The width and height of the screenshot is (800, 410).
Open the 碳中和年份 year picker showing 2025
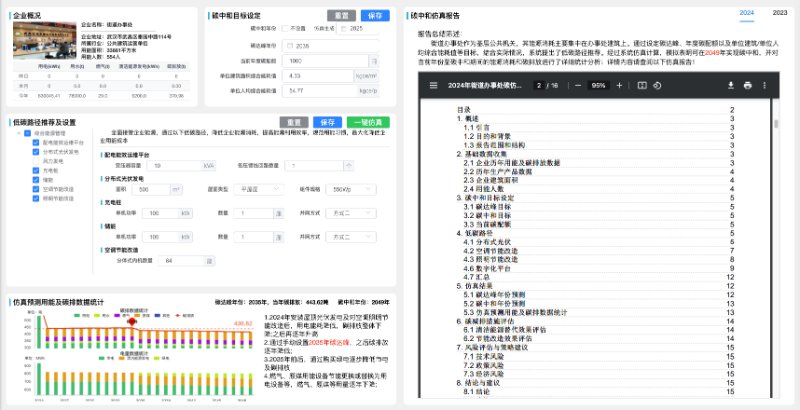[x=358, y=29]
